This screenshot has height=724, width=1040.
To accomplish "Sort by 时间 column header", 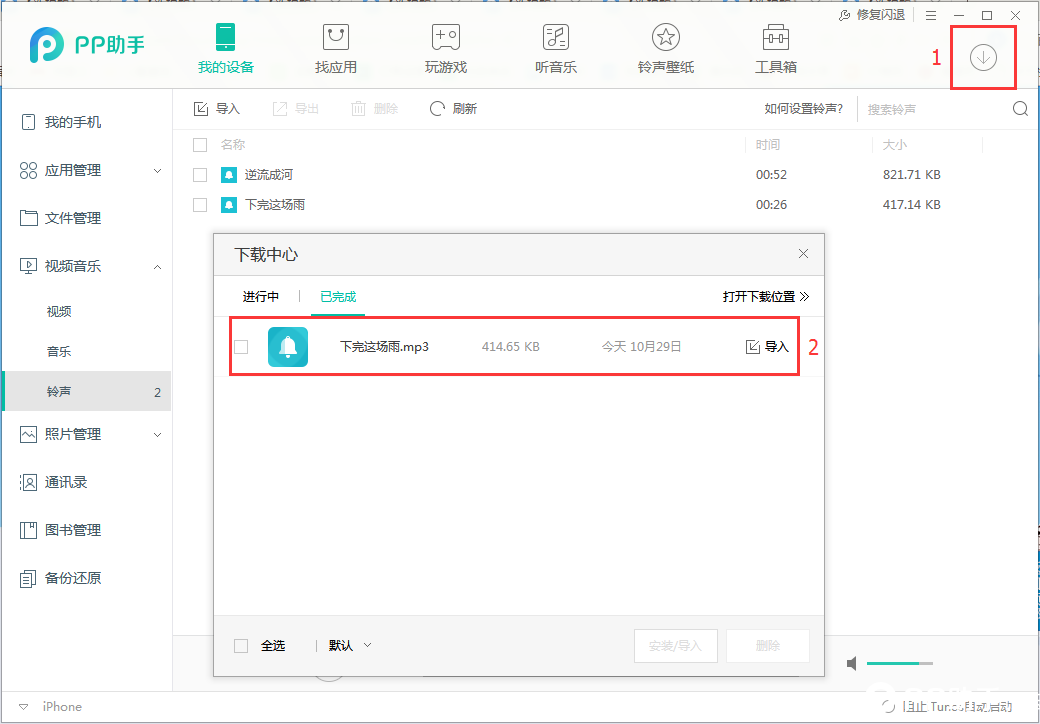I will (767, 145).
